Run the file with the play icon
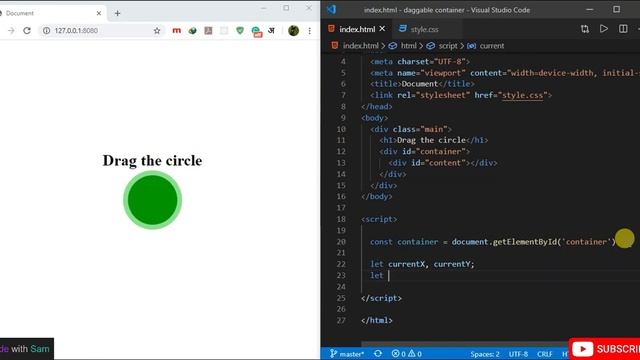 pos(604,29)
